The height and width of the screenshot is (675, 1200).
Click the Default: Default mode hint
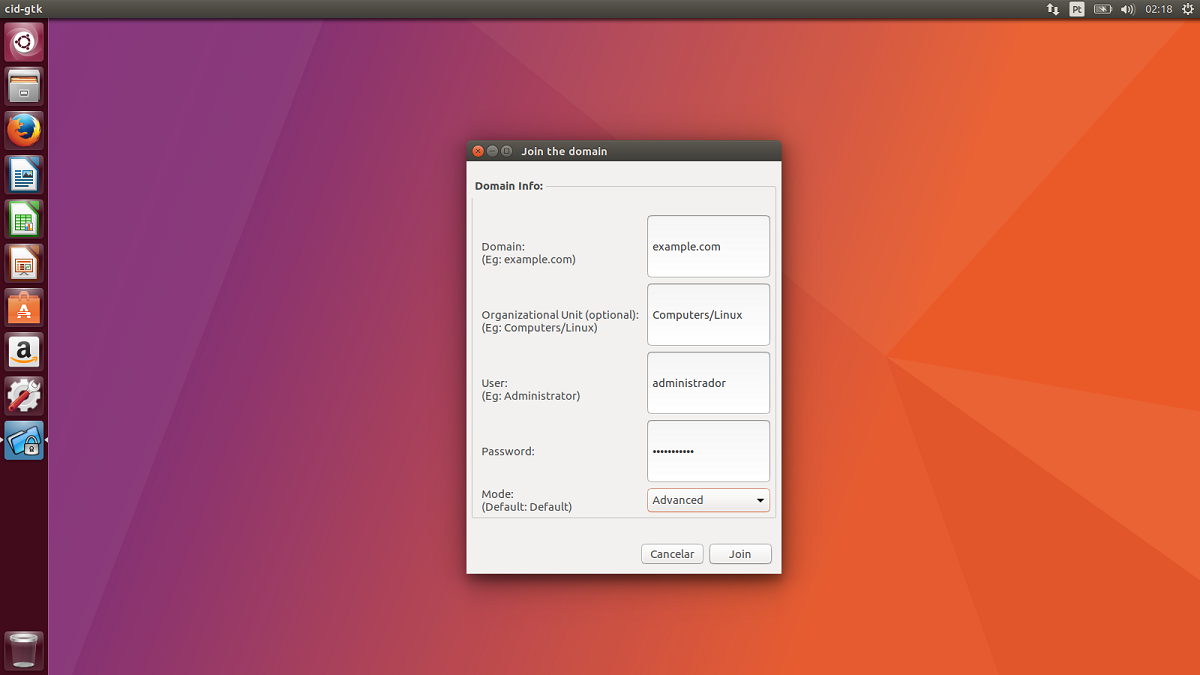(527, 507)
